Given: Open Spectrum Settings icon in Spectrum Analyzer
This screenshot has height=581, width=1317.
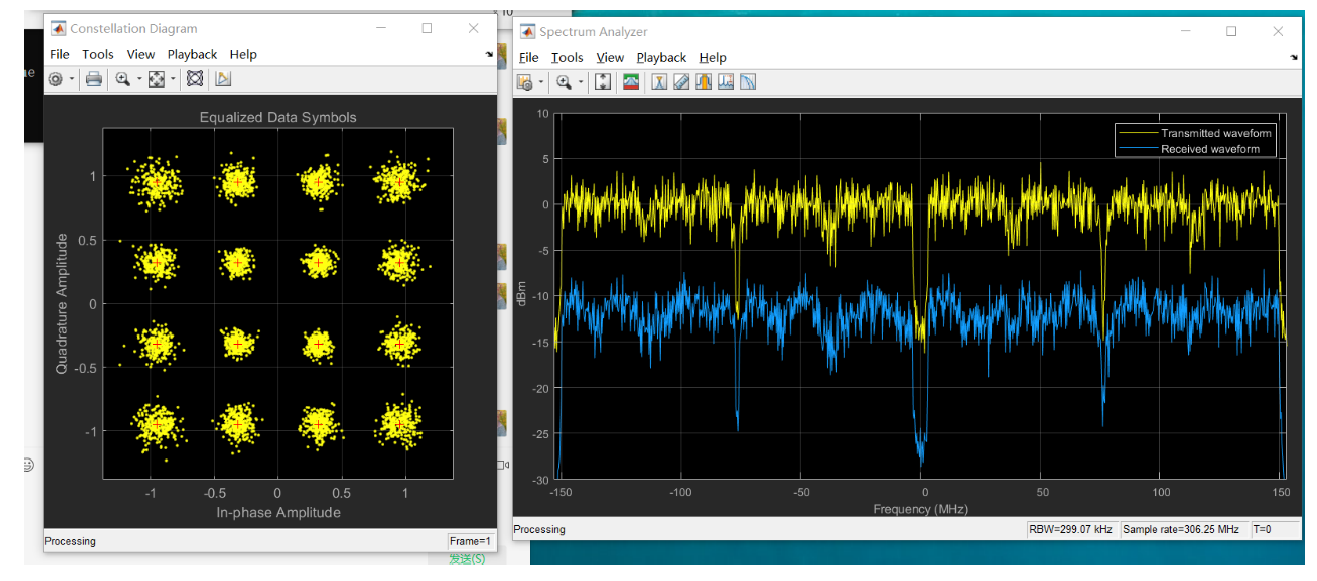Looking at the screenshot, I should [525, 82].
